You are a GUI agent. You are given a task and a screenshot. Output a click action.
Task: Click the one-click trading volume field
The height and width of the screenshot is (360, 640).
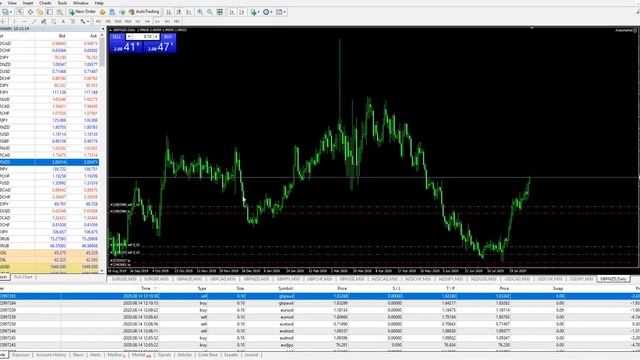142,37
